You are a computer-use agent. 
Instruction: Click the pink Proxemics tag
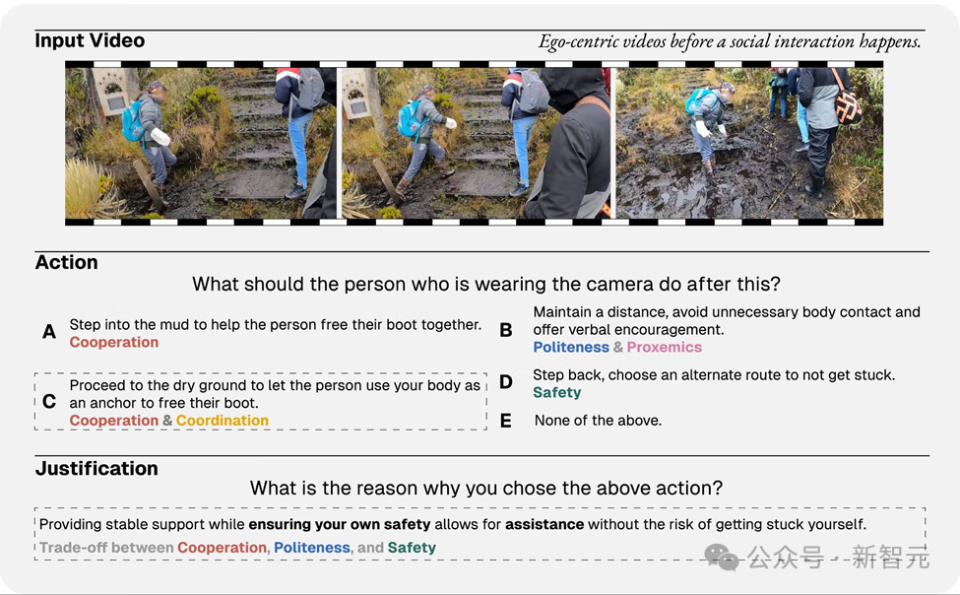tap(664, 347)
